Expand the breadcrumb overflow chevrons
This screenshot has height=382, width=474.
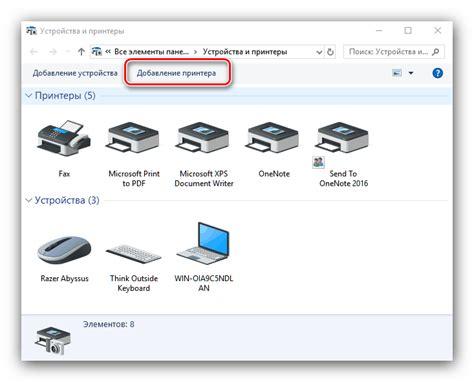tap(108, 52)
